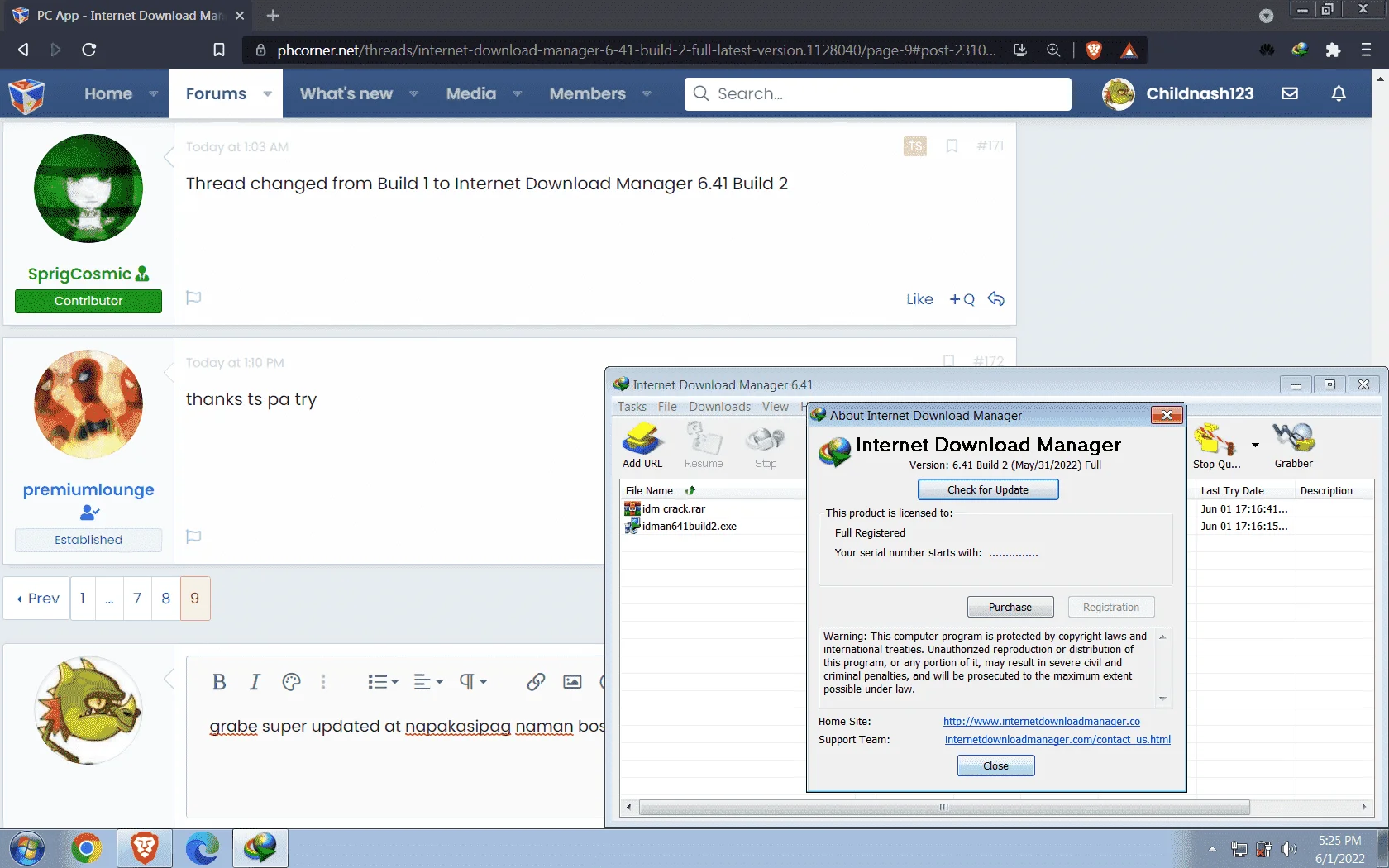This screenshot has width=1389, height=868.
Task: Click the Add URL icon in IDM
Action: [x=642, y=446]
